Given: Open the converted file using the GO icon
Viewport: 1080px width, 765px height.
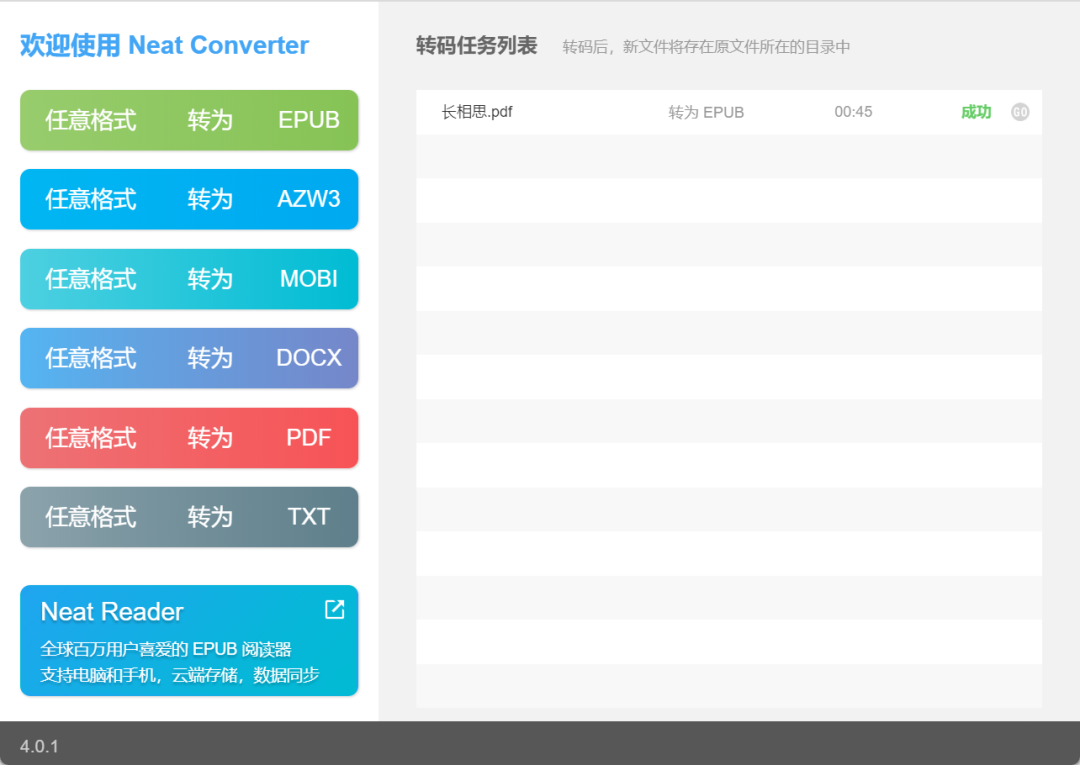Looking at the screenshot, I should point(1020,112).
